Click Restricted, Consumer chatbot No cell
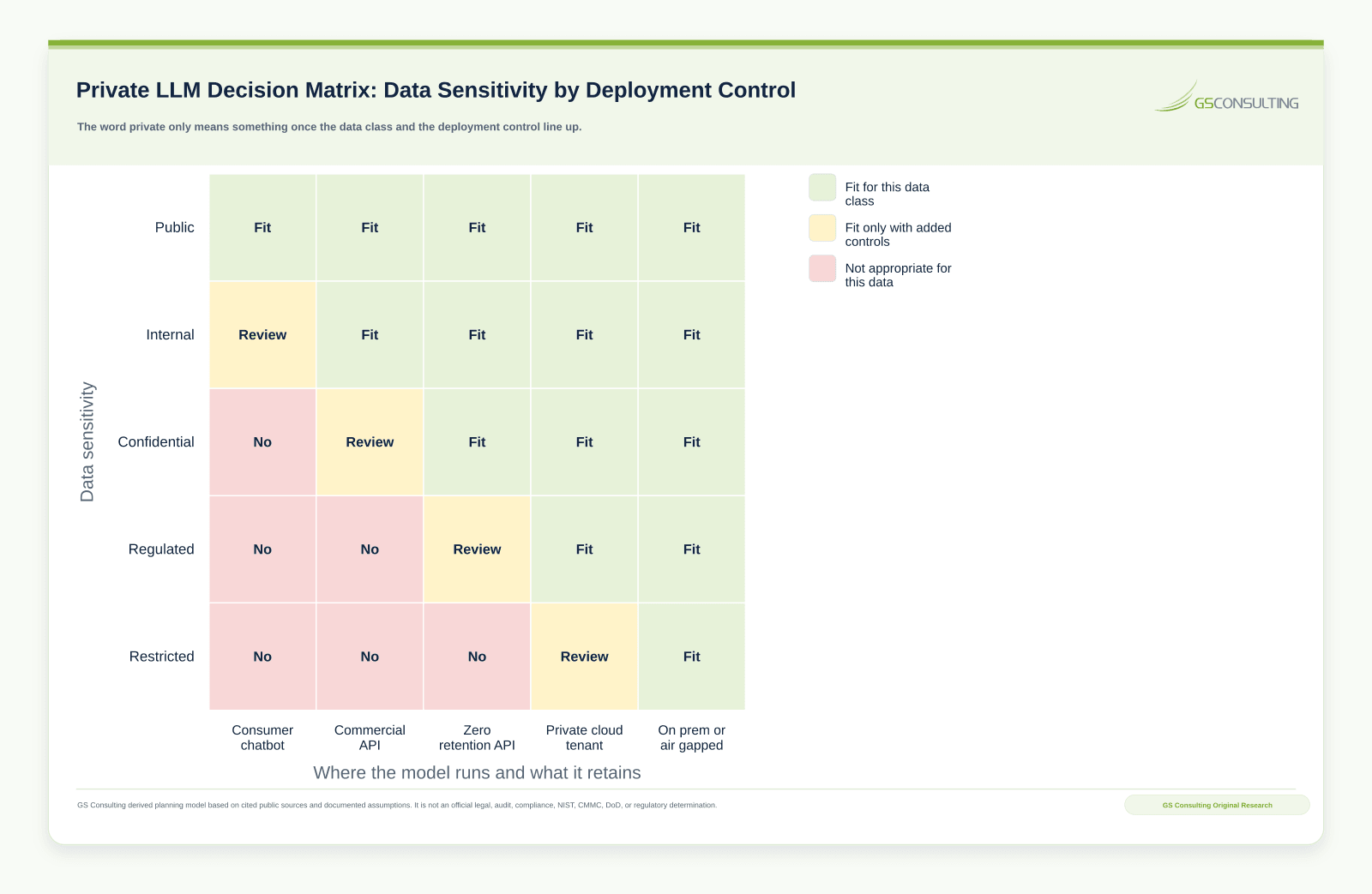Viewport: 1372px width, 894px height. click(262, 657)
